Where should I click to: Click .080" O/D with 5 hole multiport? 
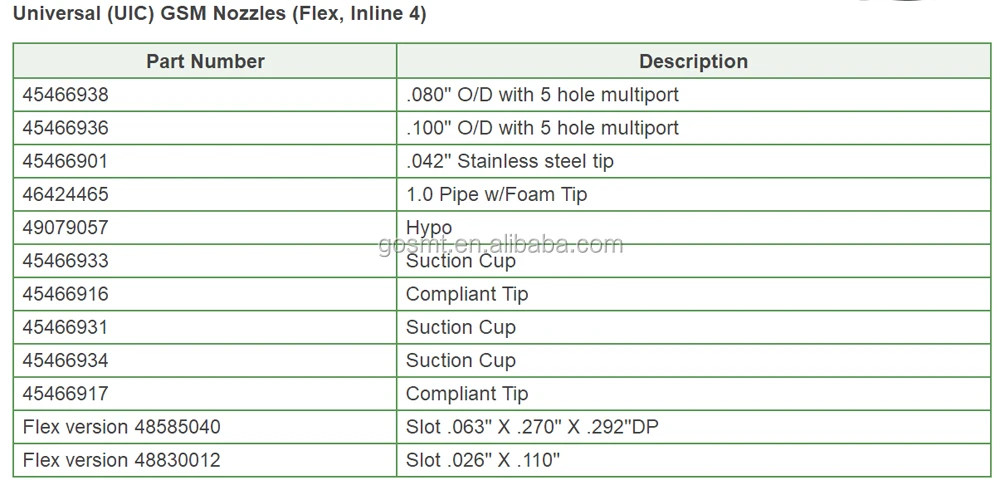click(x=542, y=95)
